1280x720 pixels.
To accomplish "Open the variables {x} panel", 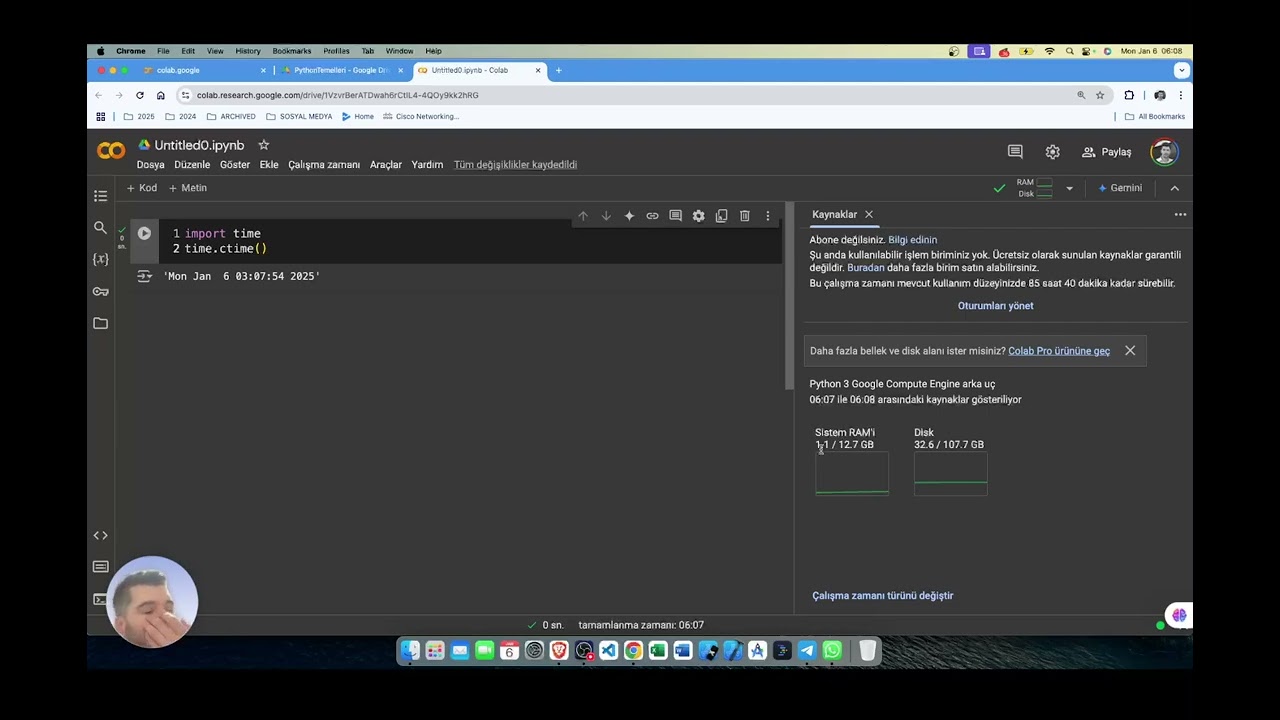I will [100, 259].
